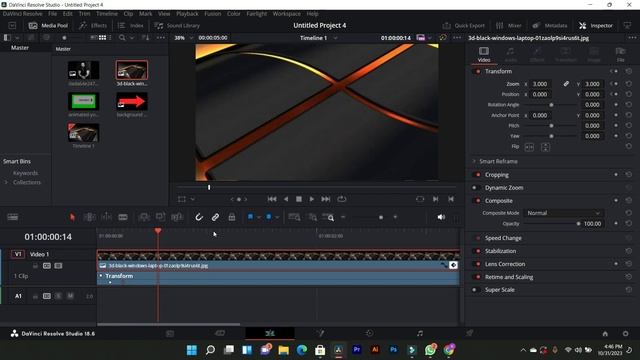Open the Fusion menu
The width and height of the screenshot is (640, 360).
tap(212, 14)
